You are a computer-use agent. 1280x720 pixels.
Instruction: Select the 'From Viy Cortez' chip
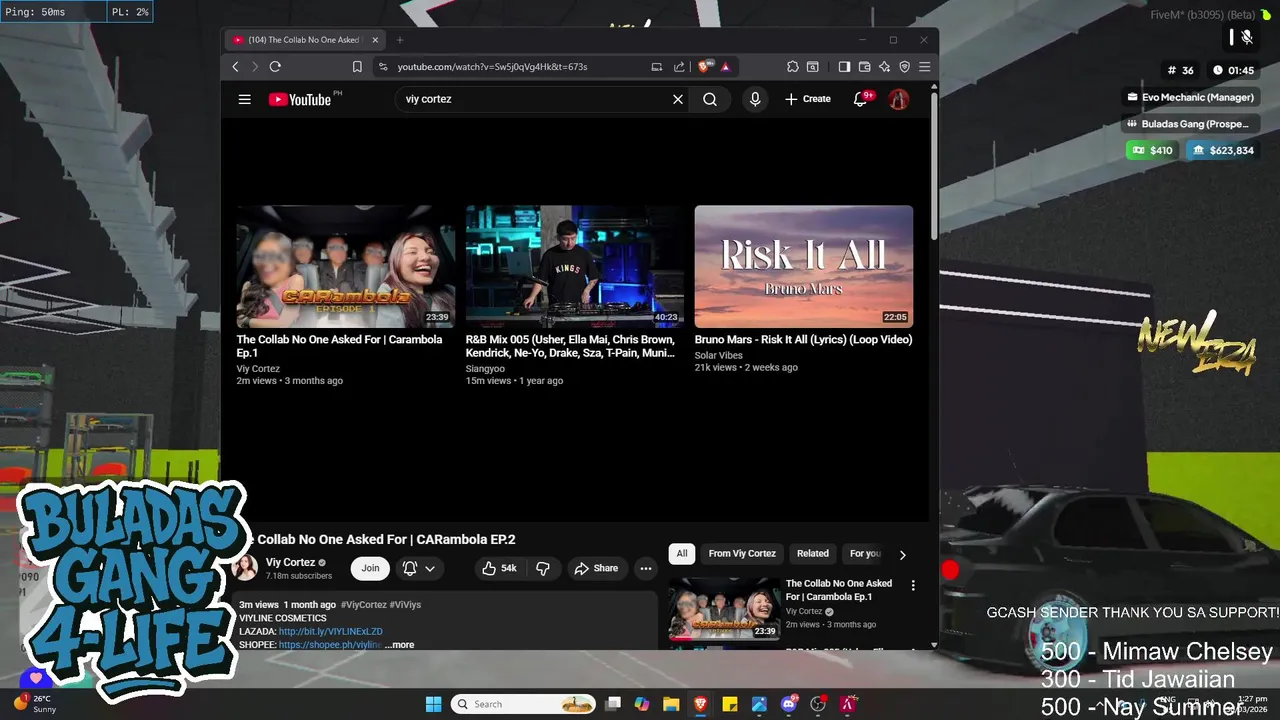742,553
